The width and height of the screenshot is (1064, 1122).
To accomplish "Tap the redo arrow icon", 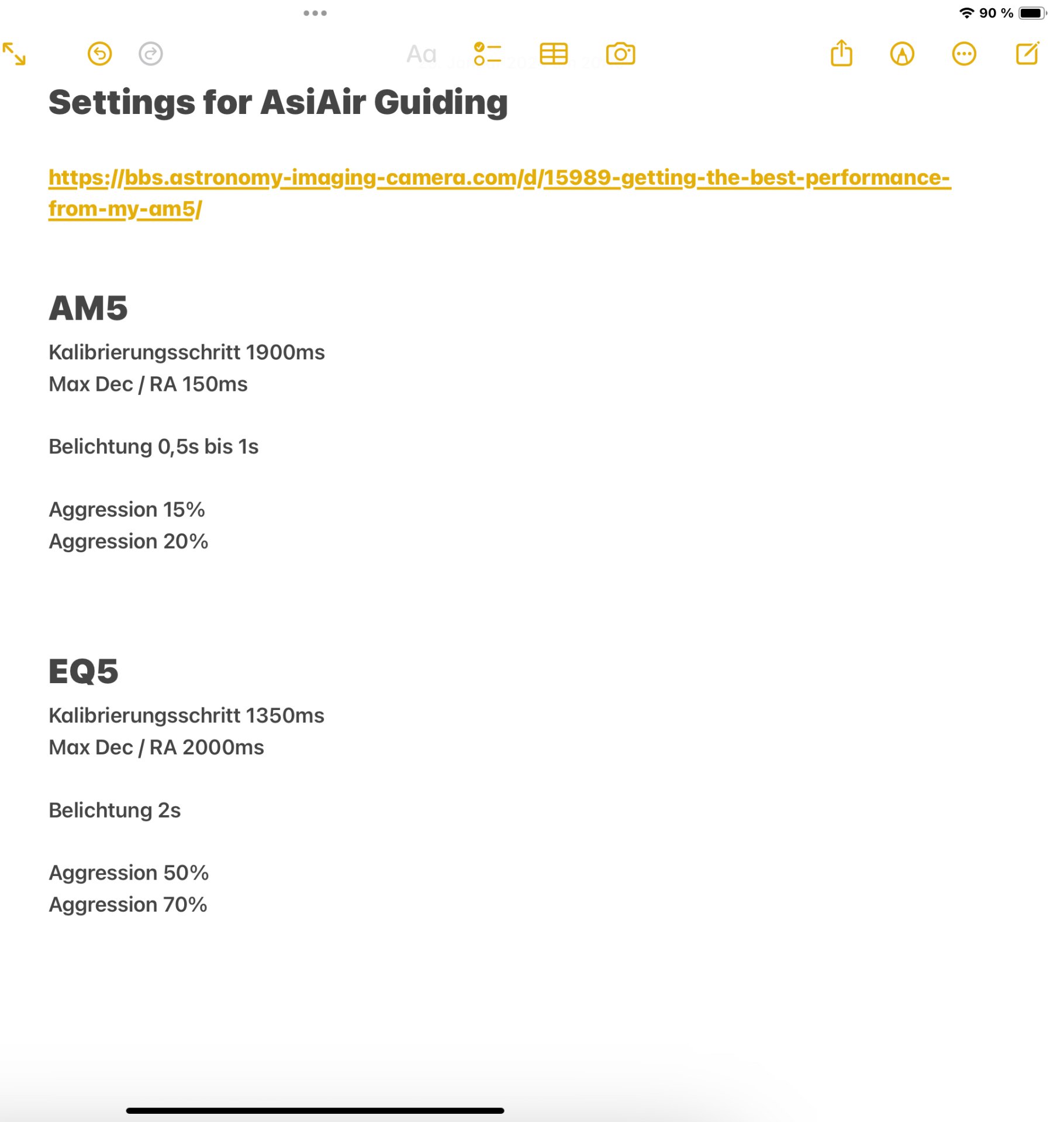I will click(151, 54).
